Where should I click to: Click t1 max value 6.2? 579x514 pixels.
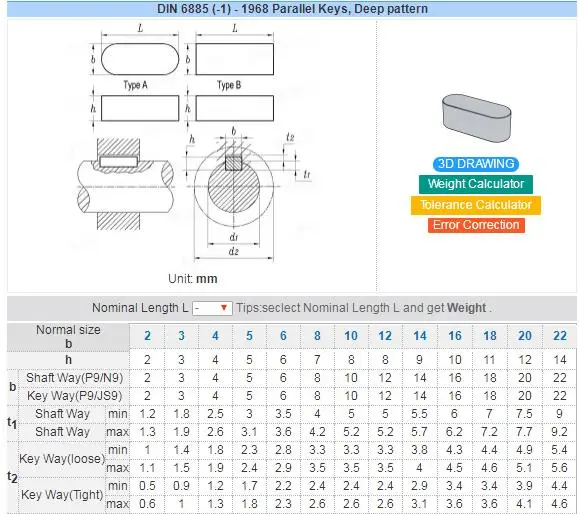tap(455, 432)
